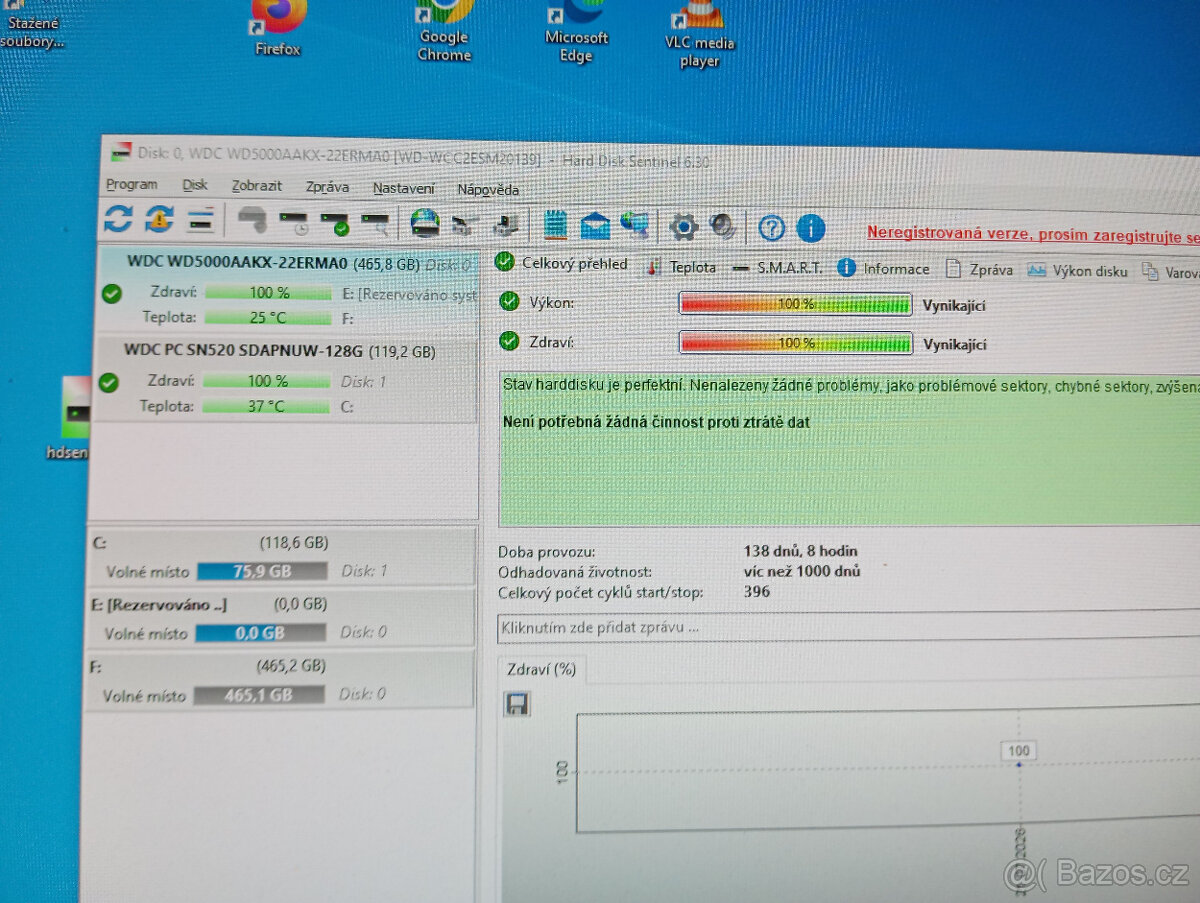Open the Firefox desktop shortcut
The width and height of the screenshot is (1200, 903).
[278, 29]
